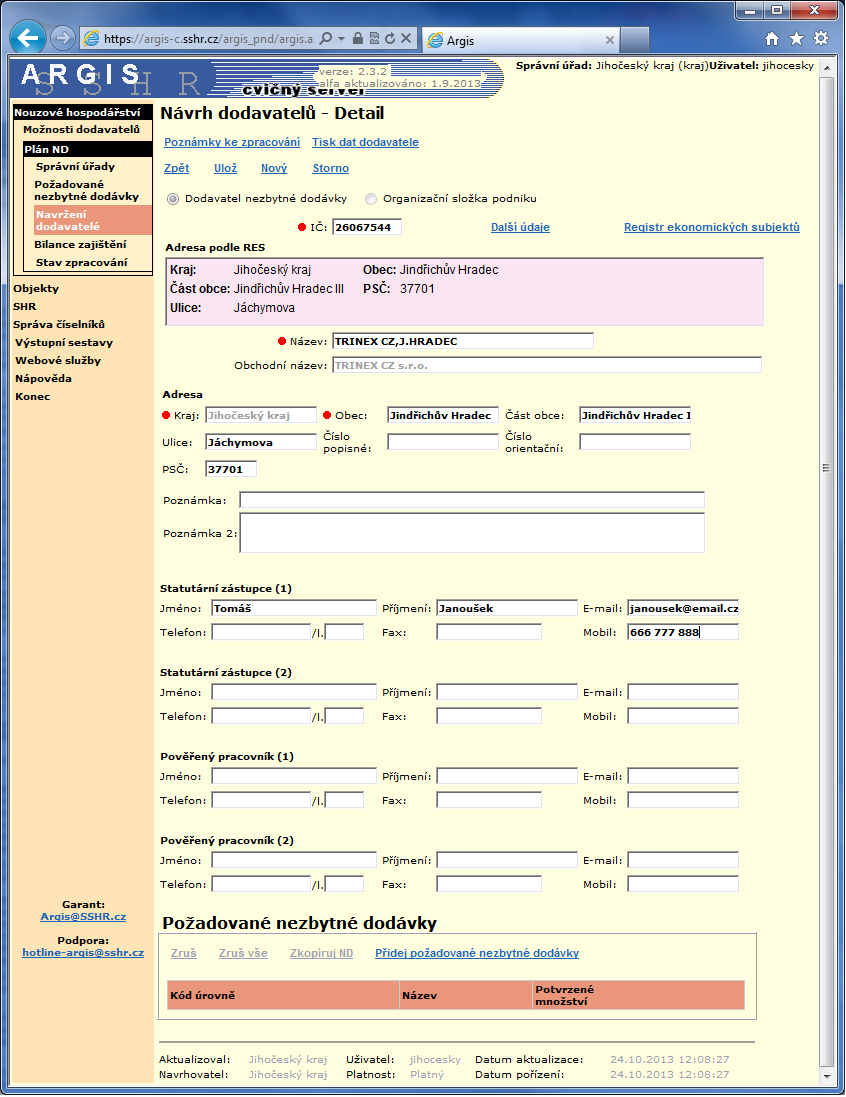846x1097 pixels.
Task: Click the Poznámka 2 text area
Action: 472,533
